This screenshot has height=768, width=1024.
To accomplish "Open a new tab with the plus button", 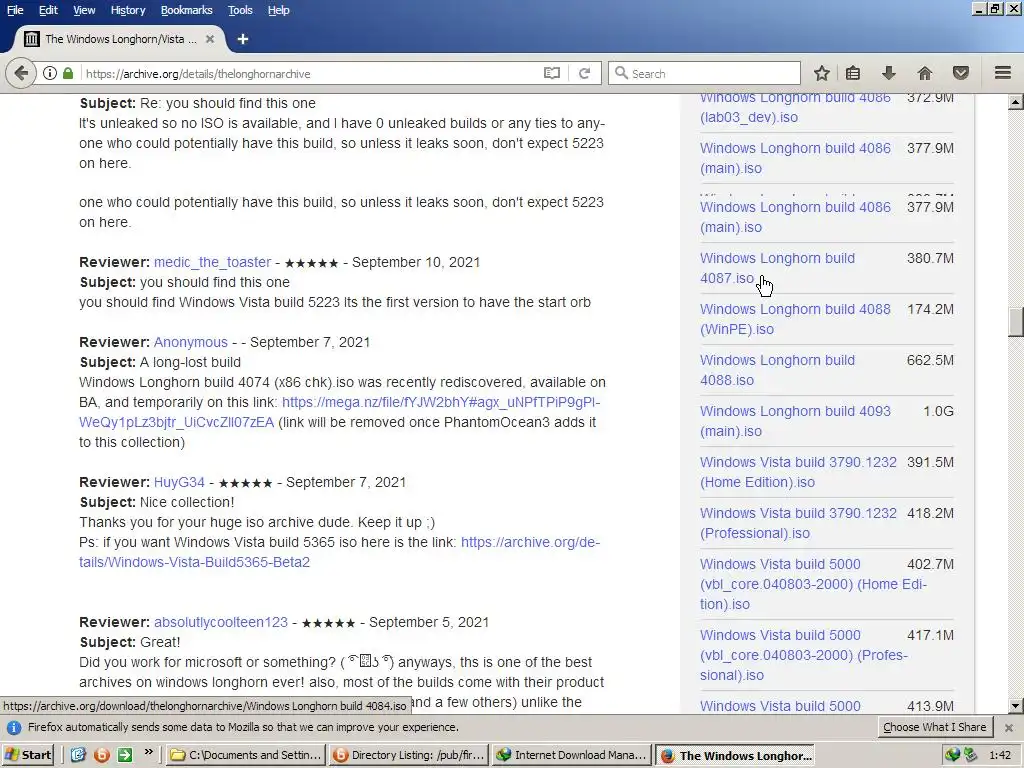I will (x=243, y=39).
